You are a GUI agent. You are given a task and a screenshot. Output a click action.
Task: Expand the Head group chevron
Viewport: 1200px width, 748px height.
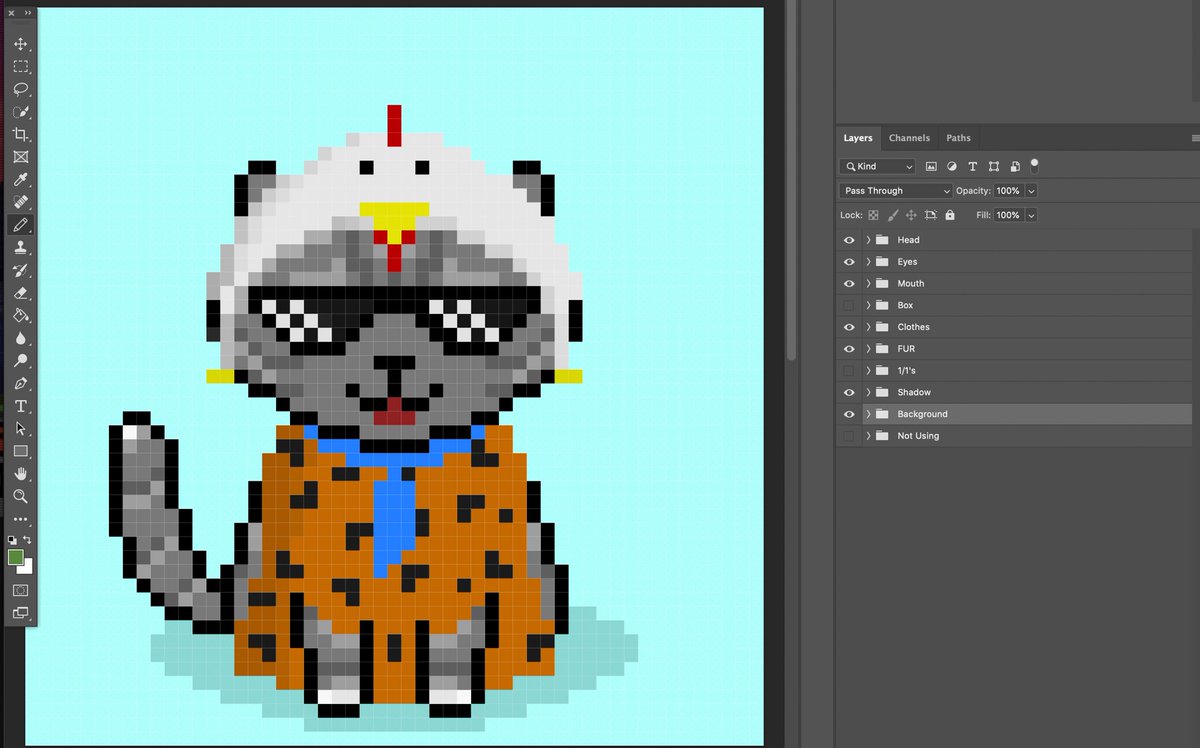tap(868, 240)
